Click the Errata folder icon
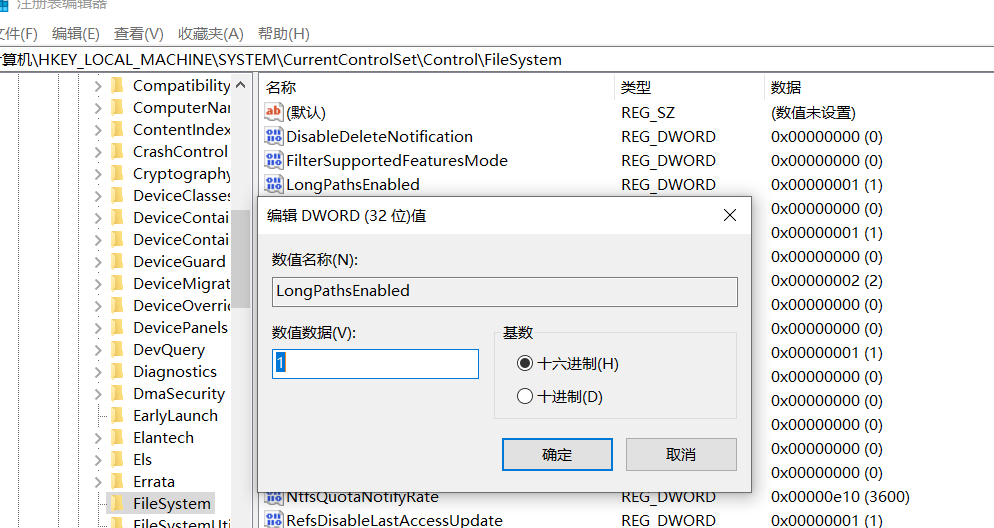This screenshot has height=528, width=994. pyautogui.click(x=117, y=481)
